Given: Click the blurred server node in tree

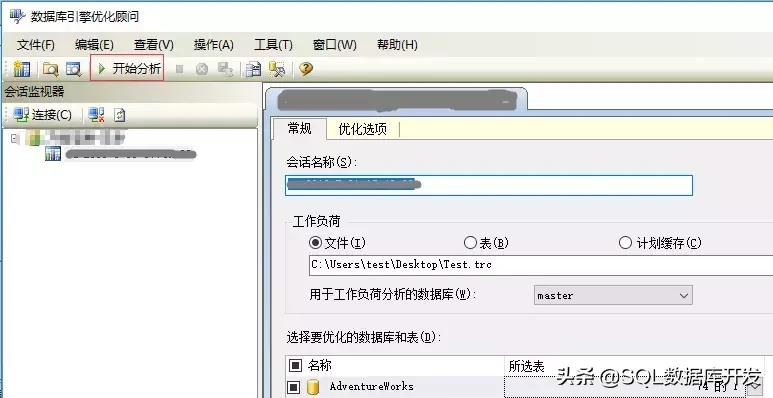Looking at the screenshot, I should click(x=76, y=138).
